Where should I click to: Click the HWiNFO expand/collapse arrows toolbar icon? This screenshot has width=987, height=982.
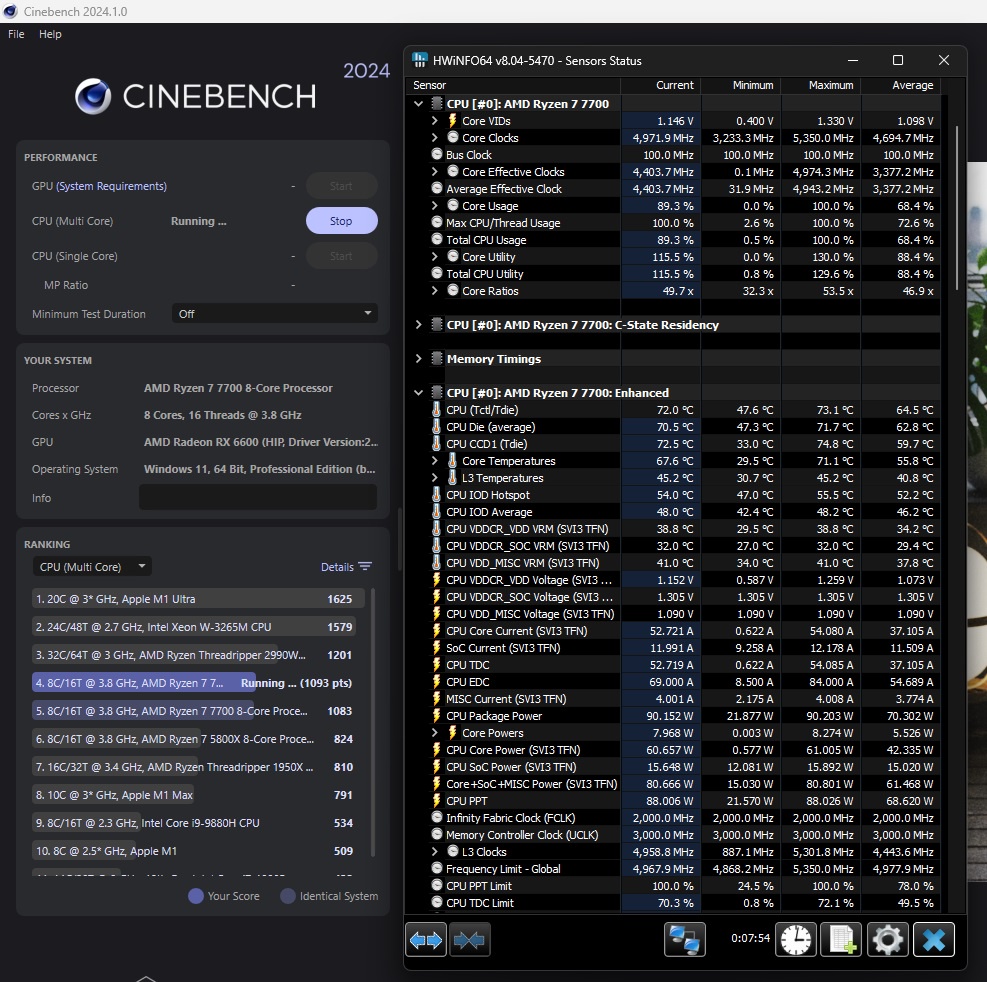point(426,940)
